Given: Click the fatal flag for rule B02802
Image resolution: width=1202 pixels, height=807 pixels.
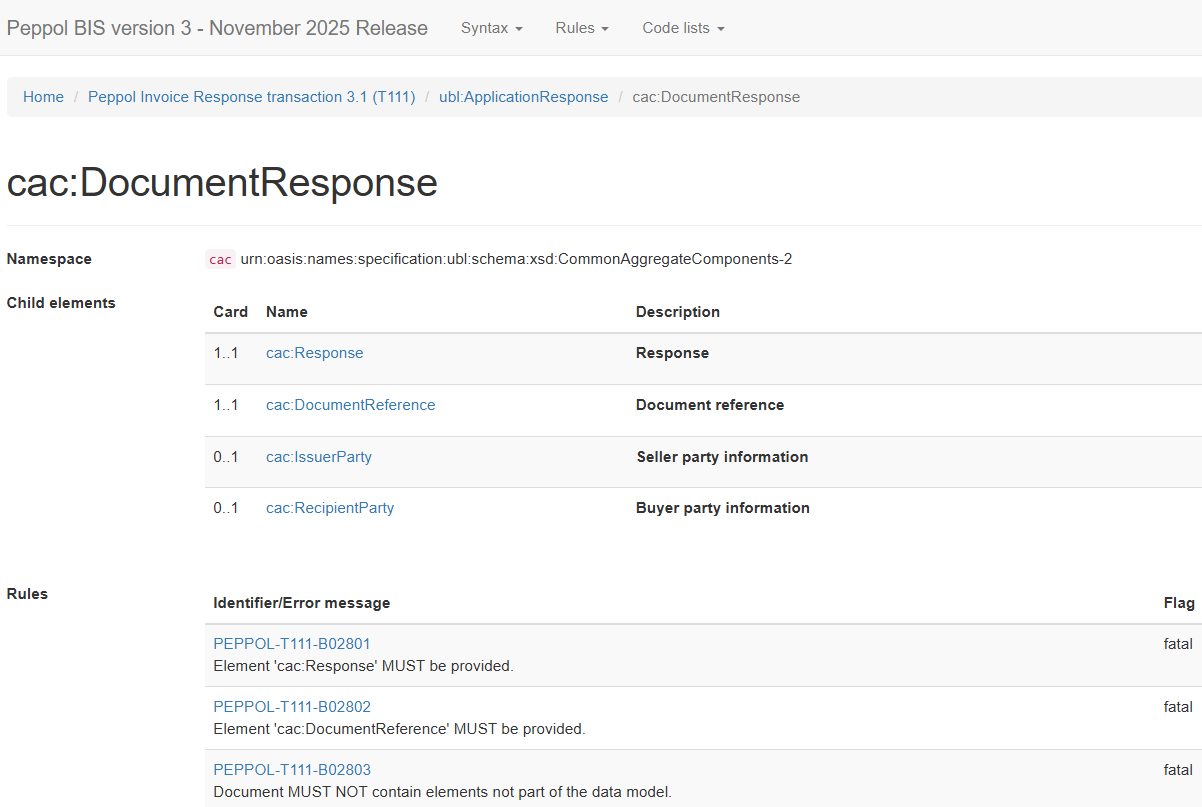Looking at the screenshot, I should click(x=1178, y=707).
